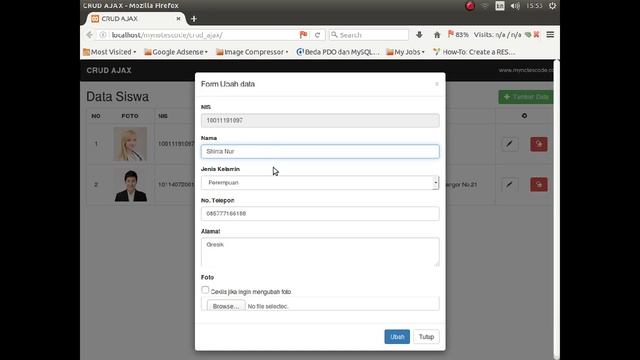This screenshot has height=360, width=640.
Task: Click the Nama input field
Action: pos(320,151)
